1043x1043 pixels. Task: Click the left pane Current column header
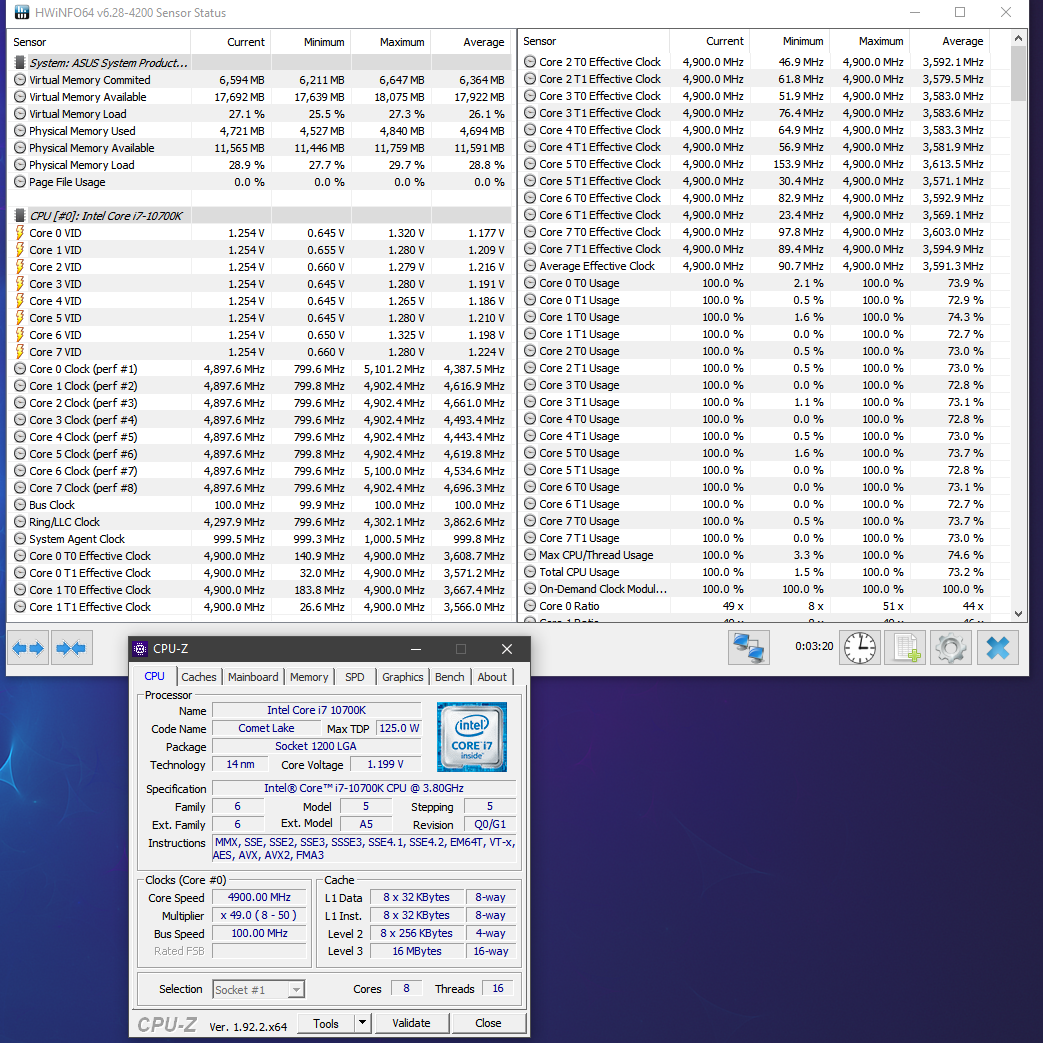pos(231,42)
